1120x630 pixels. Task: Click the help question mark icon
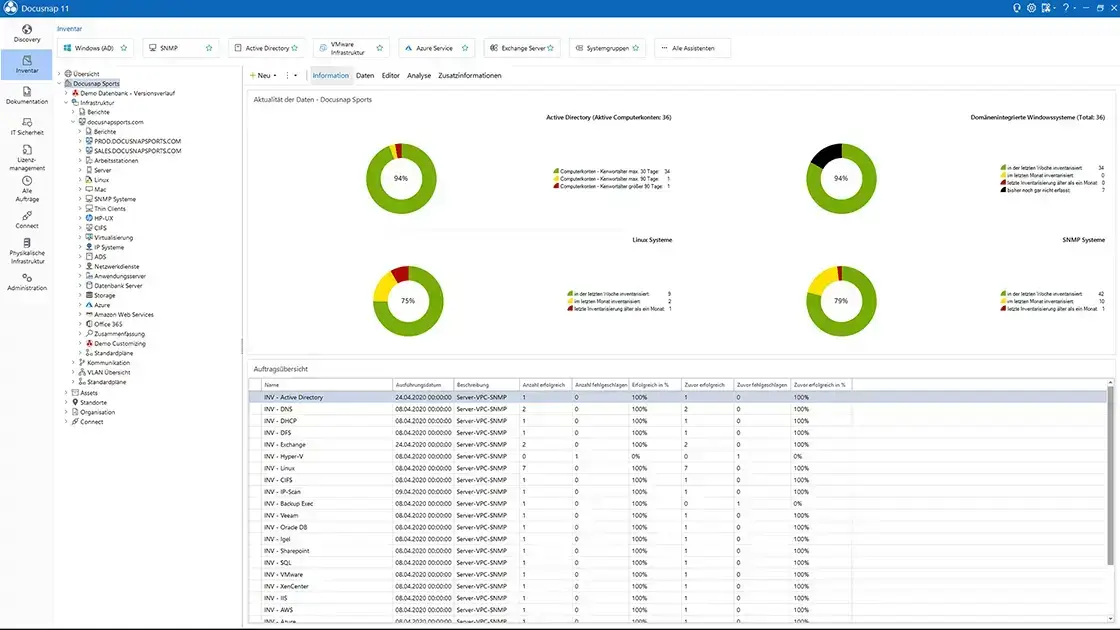(x=1065, y=8)
